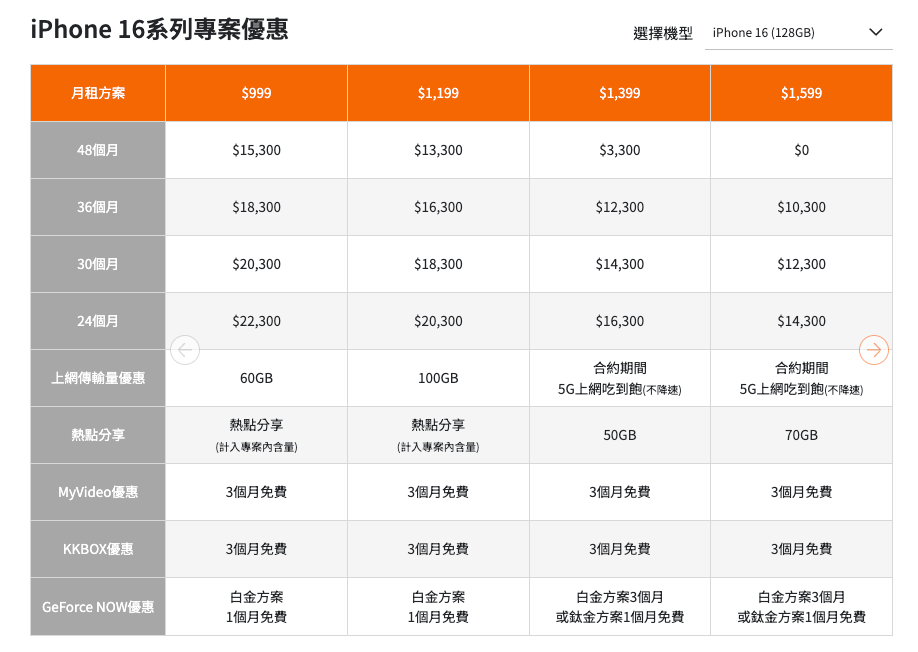
Task: Click 熱點分享 cell under the $999 plan
Action: click(256, 435)
